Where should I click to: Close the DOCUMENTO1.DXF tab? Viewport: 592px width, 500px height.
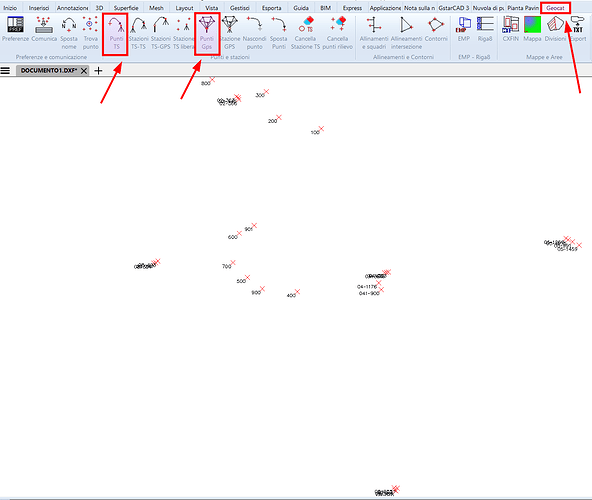click(x=84, y=71)
